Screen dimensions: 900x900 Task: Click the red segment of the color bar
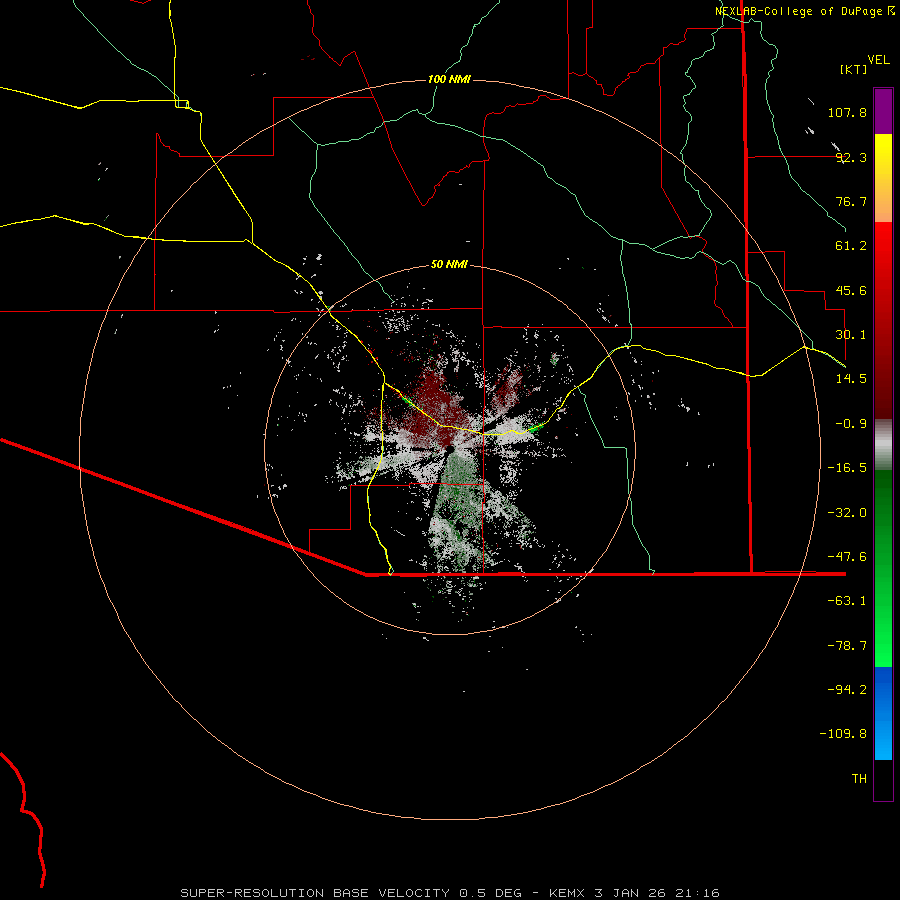point(883,320)
